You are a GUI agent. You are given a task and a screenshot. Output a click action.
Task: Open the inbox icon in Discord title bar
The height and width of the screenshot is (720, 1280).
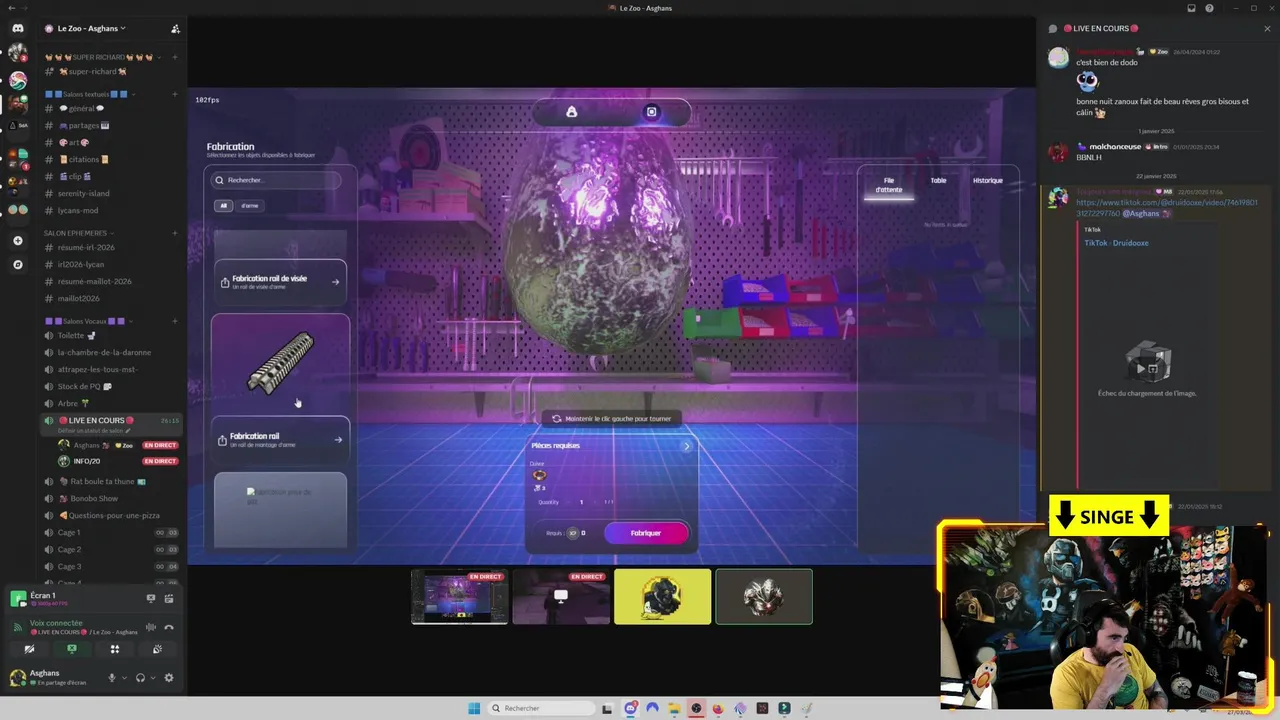pyautogui.click(x=1191, y=8)
